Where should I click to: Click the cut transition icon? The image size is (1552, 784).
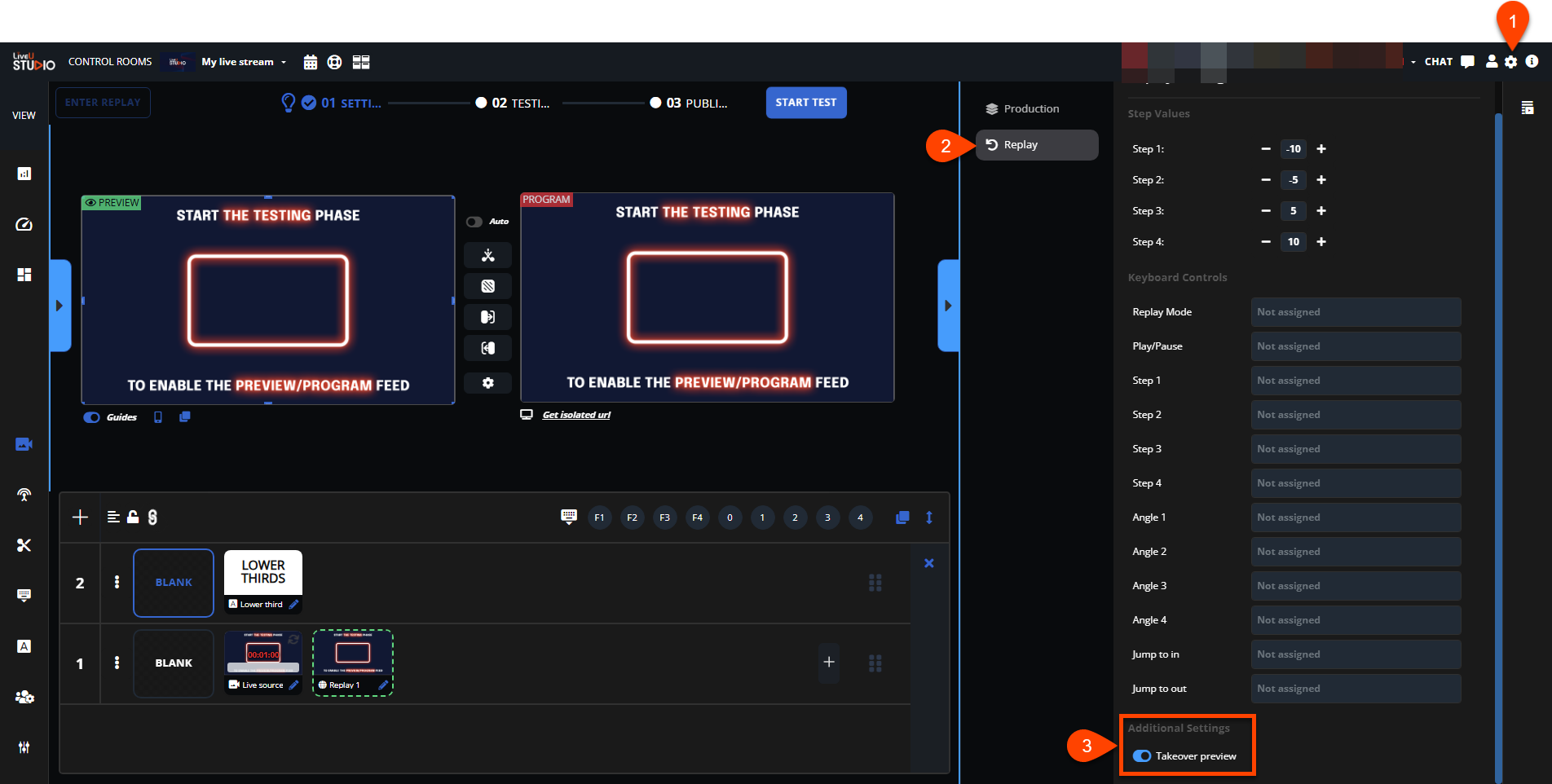[487, 255]
